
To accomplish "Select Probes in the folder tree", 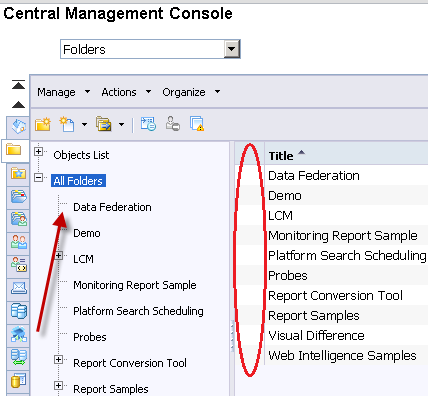I will [90, 337].
